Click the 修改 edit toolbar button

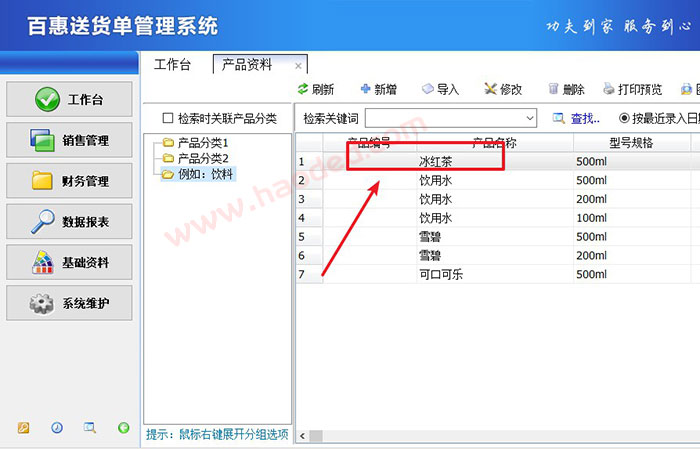pos(503,89)
